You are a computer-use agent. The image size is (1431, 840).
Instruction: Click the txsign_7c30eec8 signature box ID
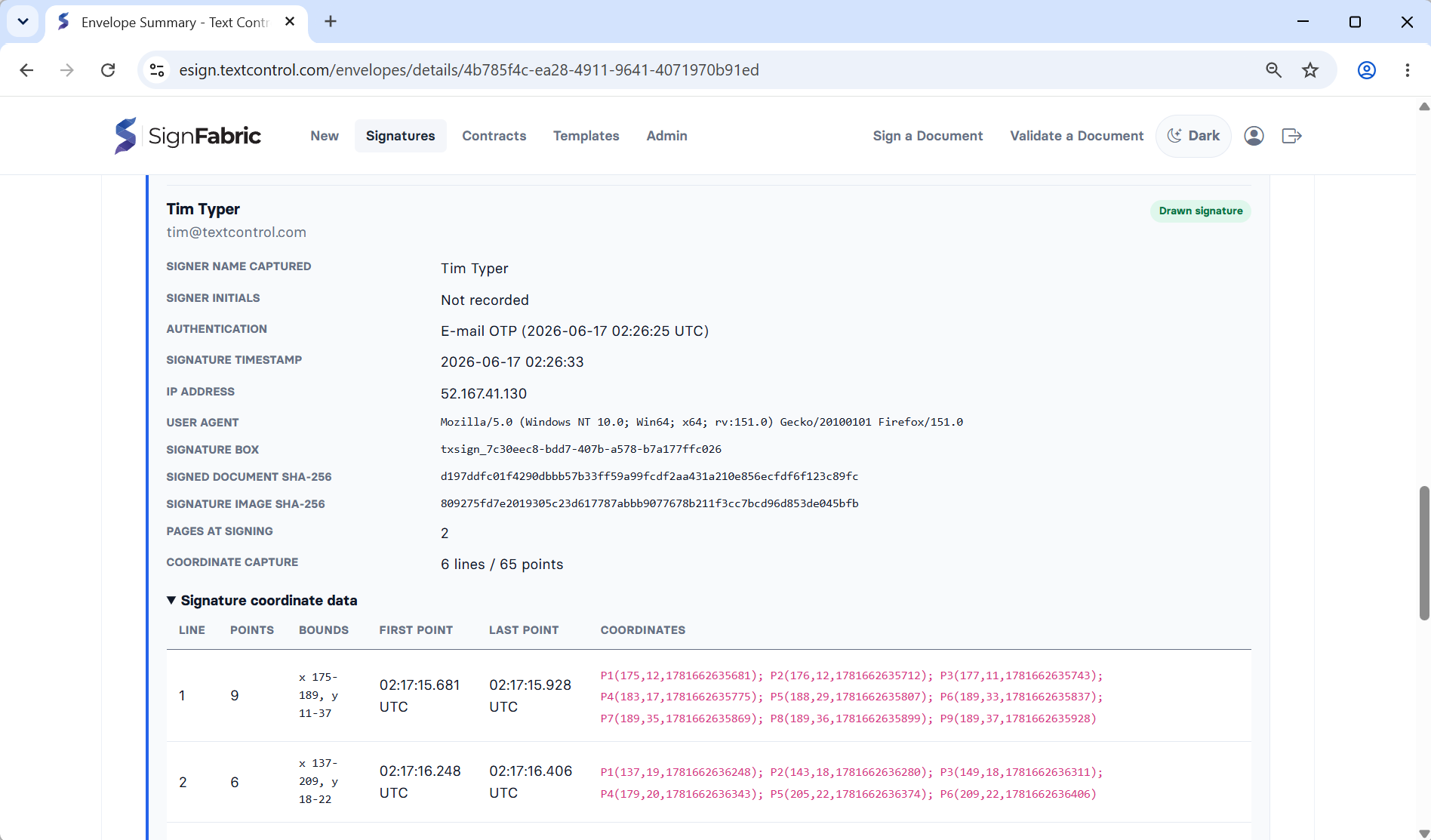tap(581, 449)
